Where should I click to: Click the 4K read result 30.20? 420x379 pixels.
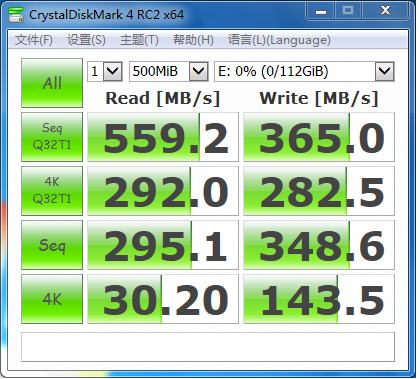point(163,299)
